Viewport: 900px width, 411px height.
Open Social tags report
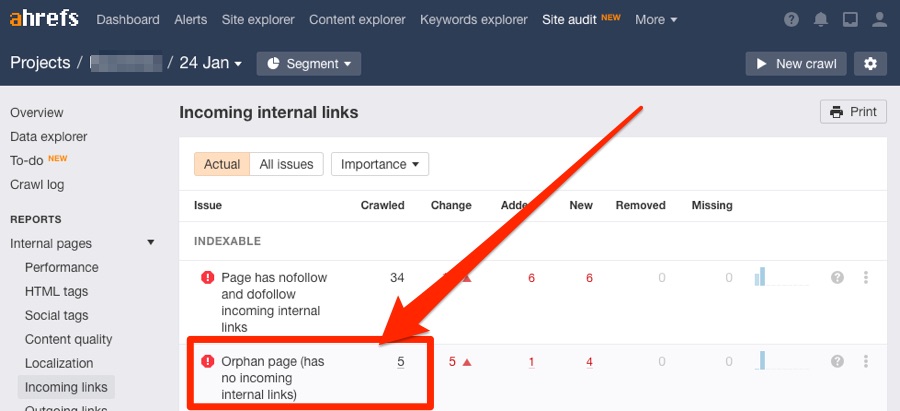pyautogui.click(x=56, y=316)
